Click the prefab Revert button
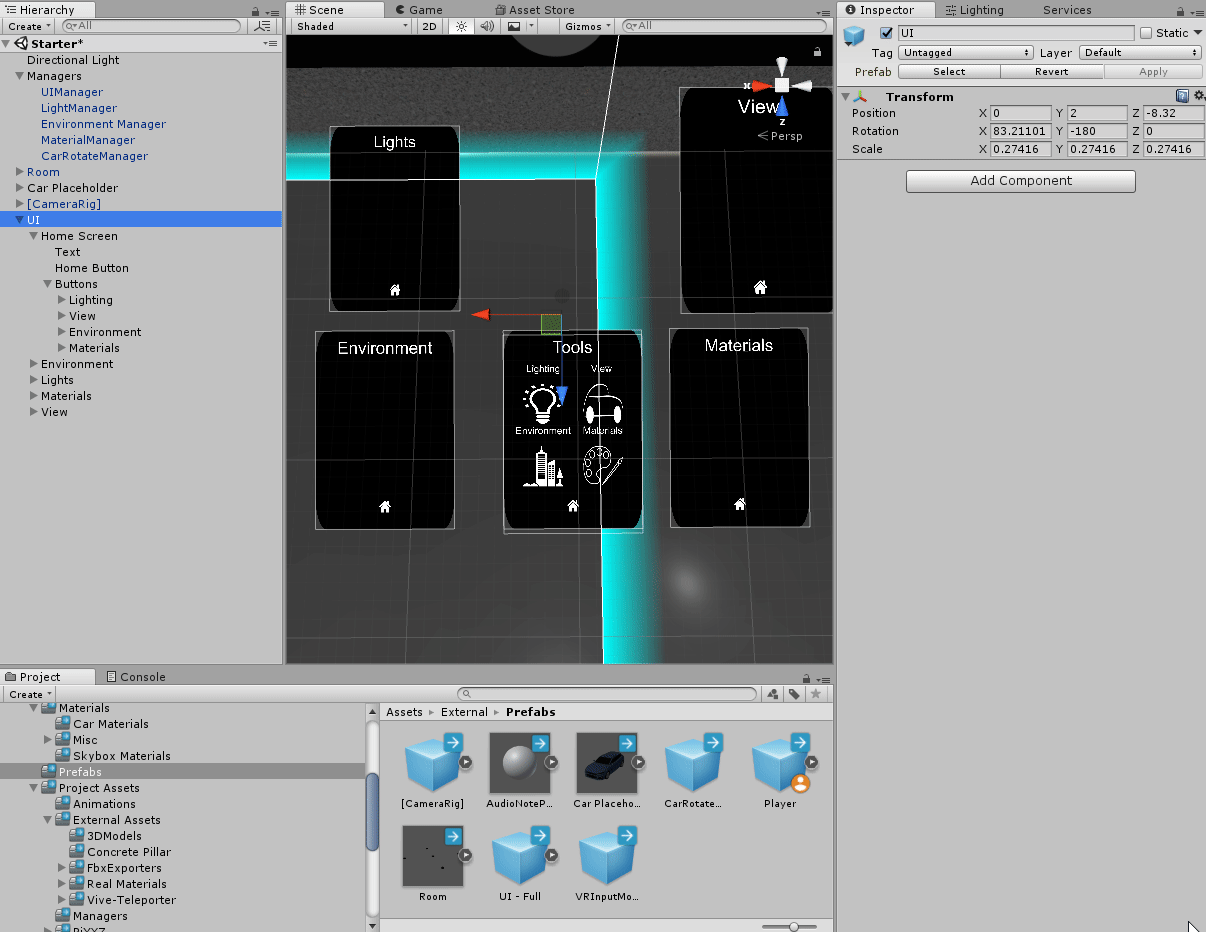The image size is (1206, 932). click(1051, 72)
